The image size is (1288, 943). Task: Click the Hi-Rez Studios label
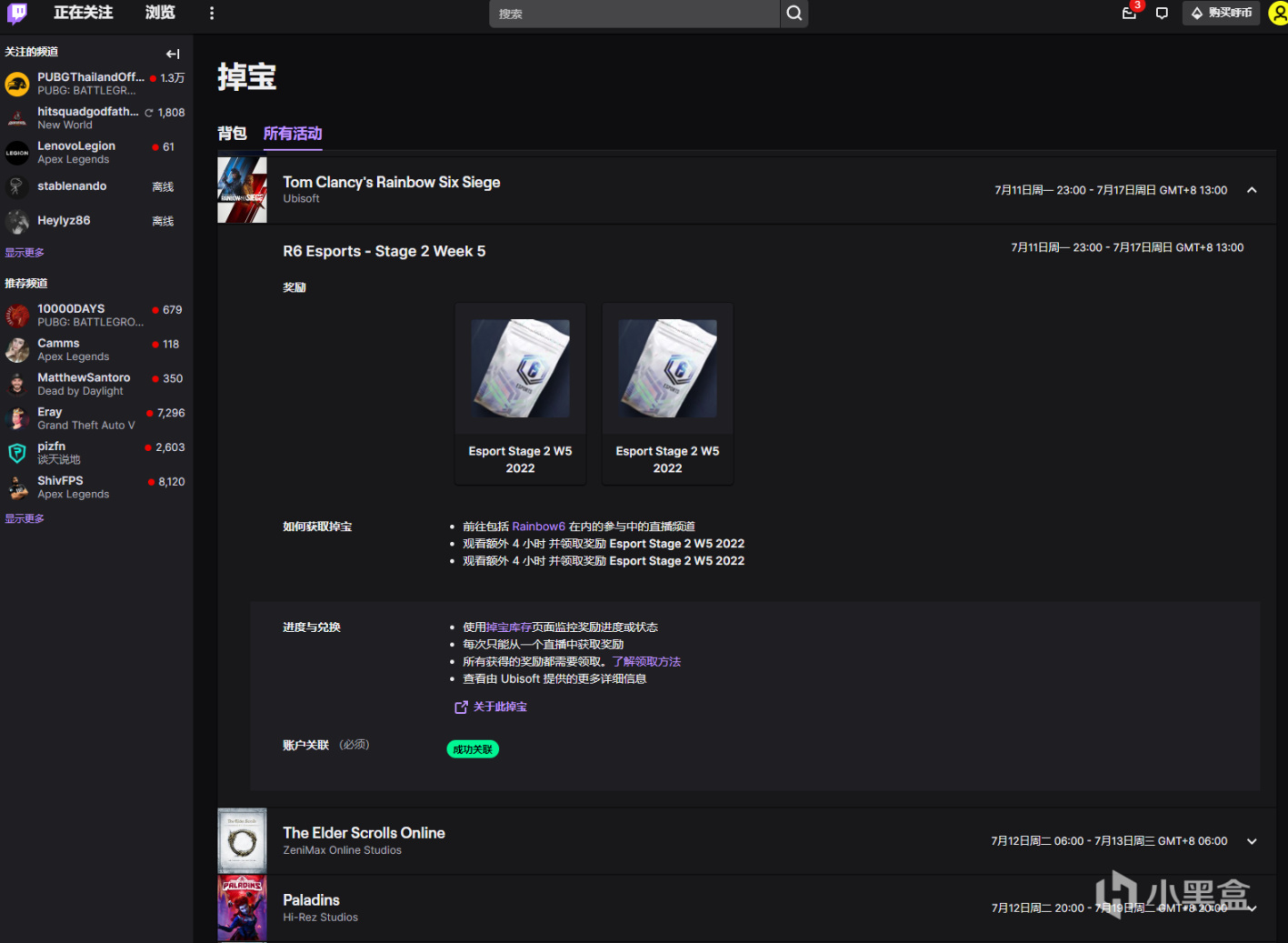click(320, 918)
